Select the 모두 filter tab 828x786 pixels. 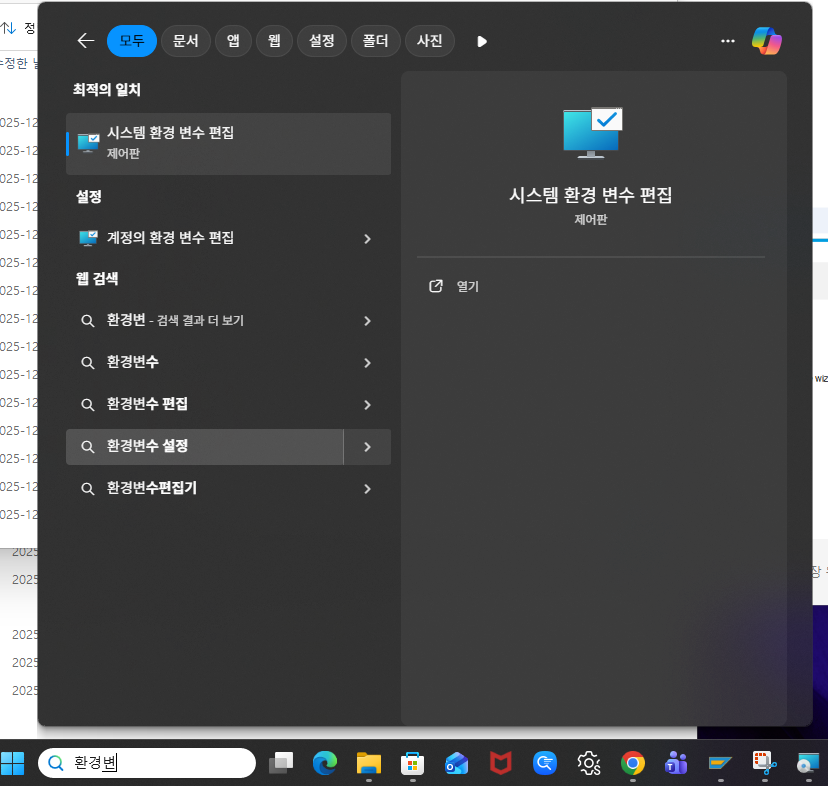click(x=131, y=41)
